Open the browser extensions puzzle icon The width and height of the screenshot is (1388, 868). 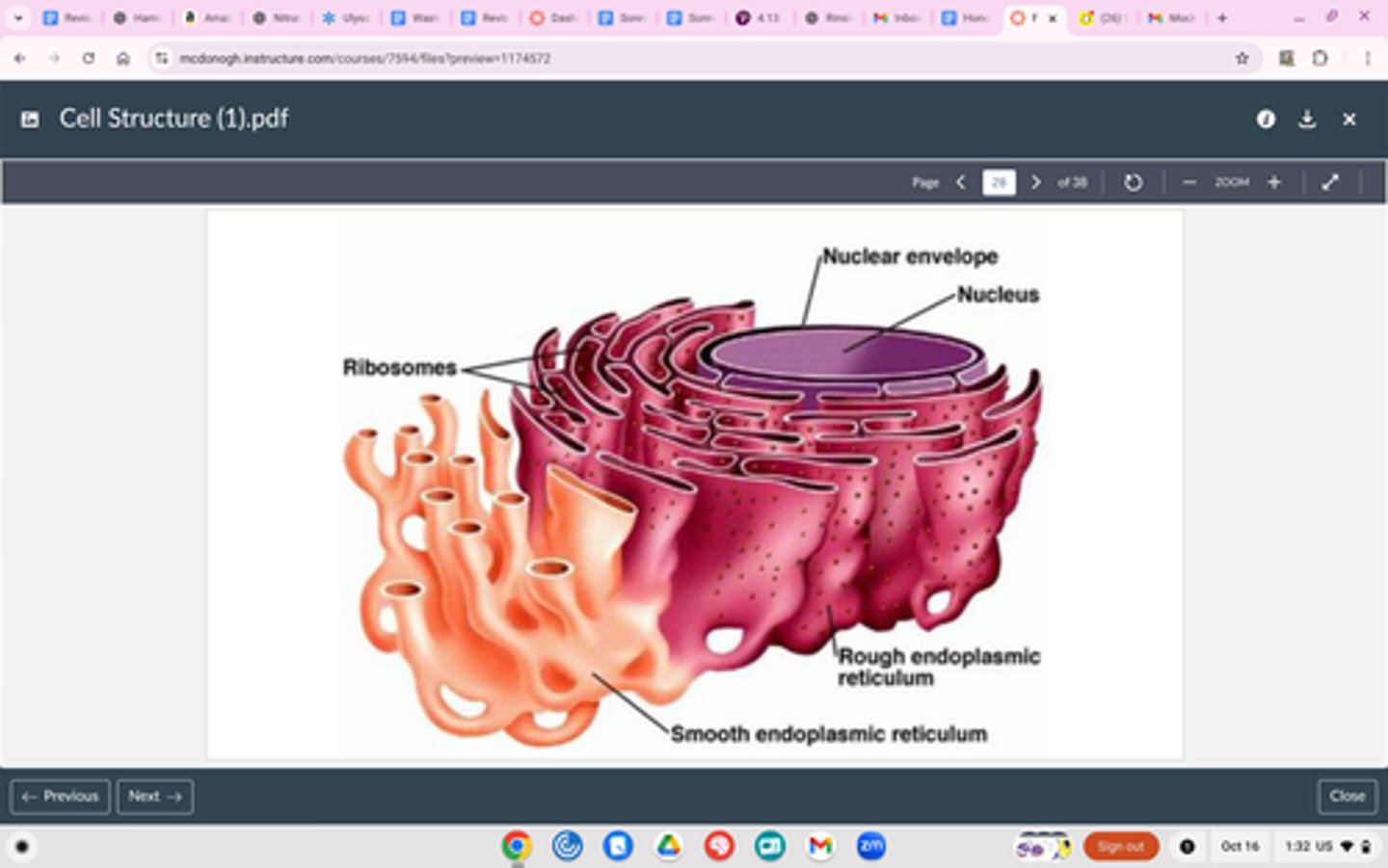pyautogui.click(x=1320, y=59)
